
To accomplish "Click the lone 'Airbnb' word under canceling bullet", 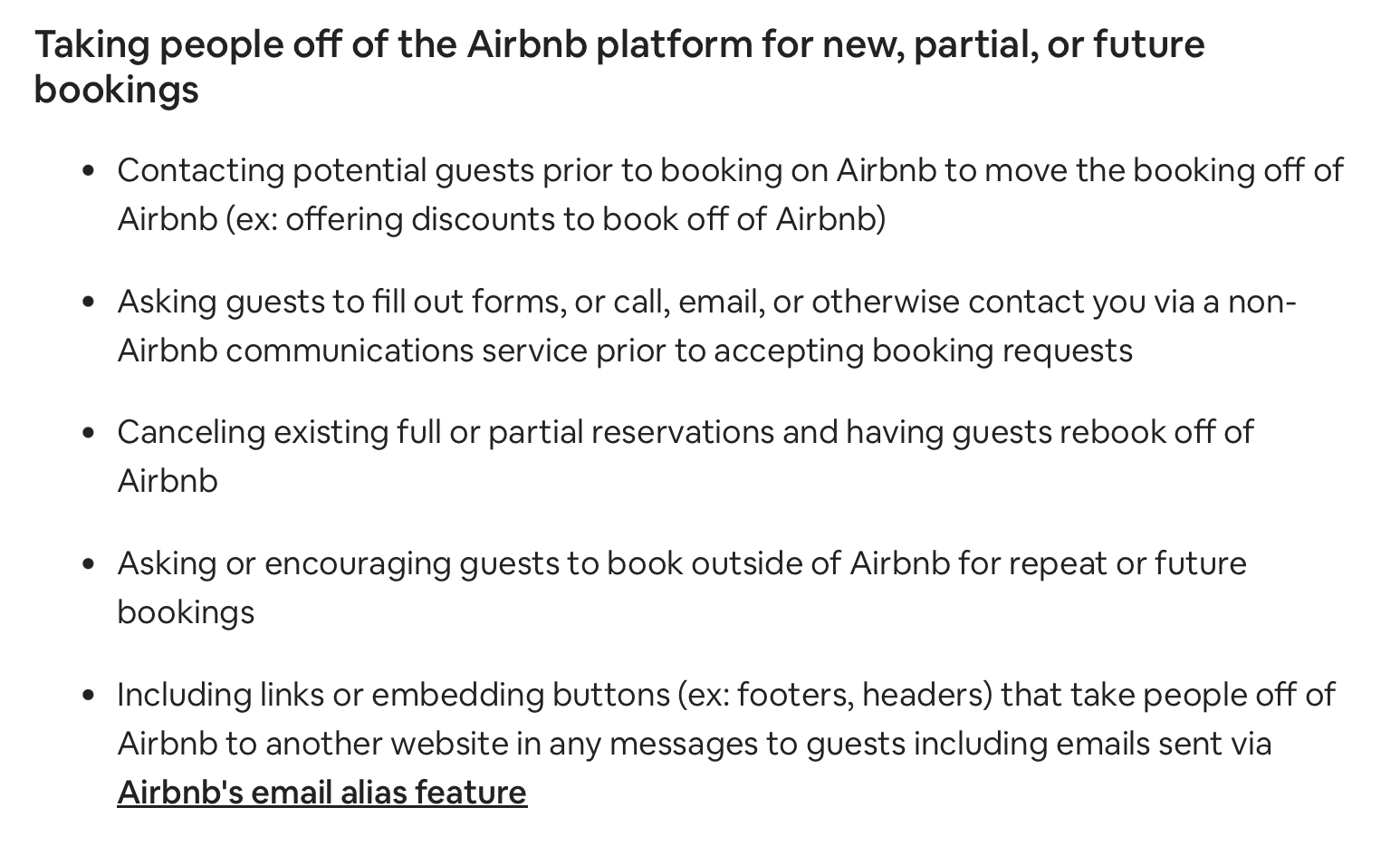I will (168, 481).
